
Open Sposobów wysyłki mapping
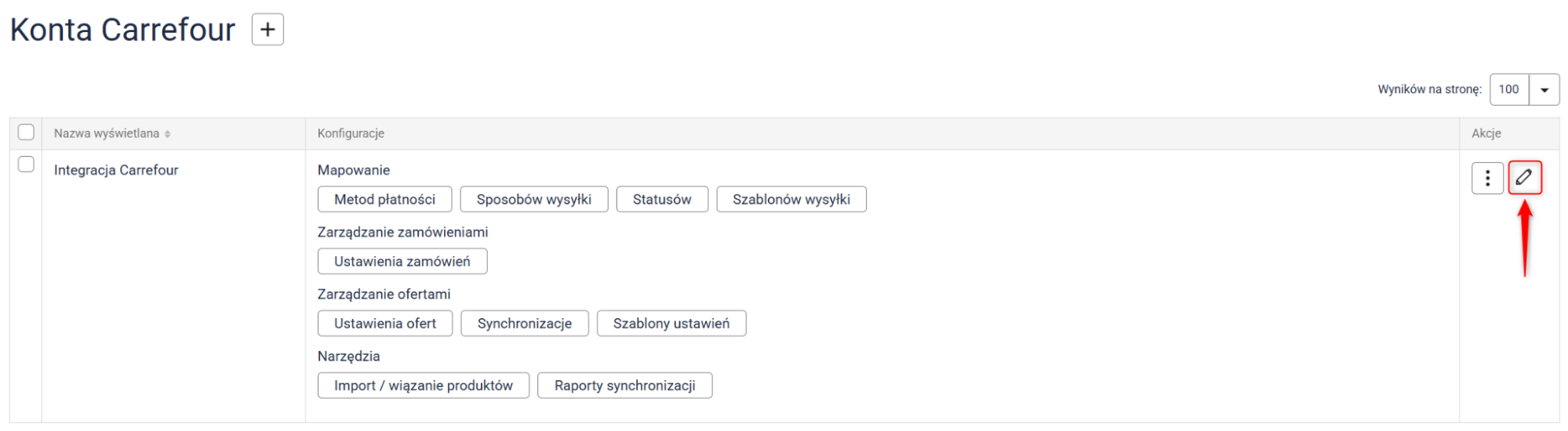pyautogui.click(x=533, y=199)
